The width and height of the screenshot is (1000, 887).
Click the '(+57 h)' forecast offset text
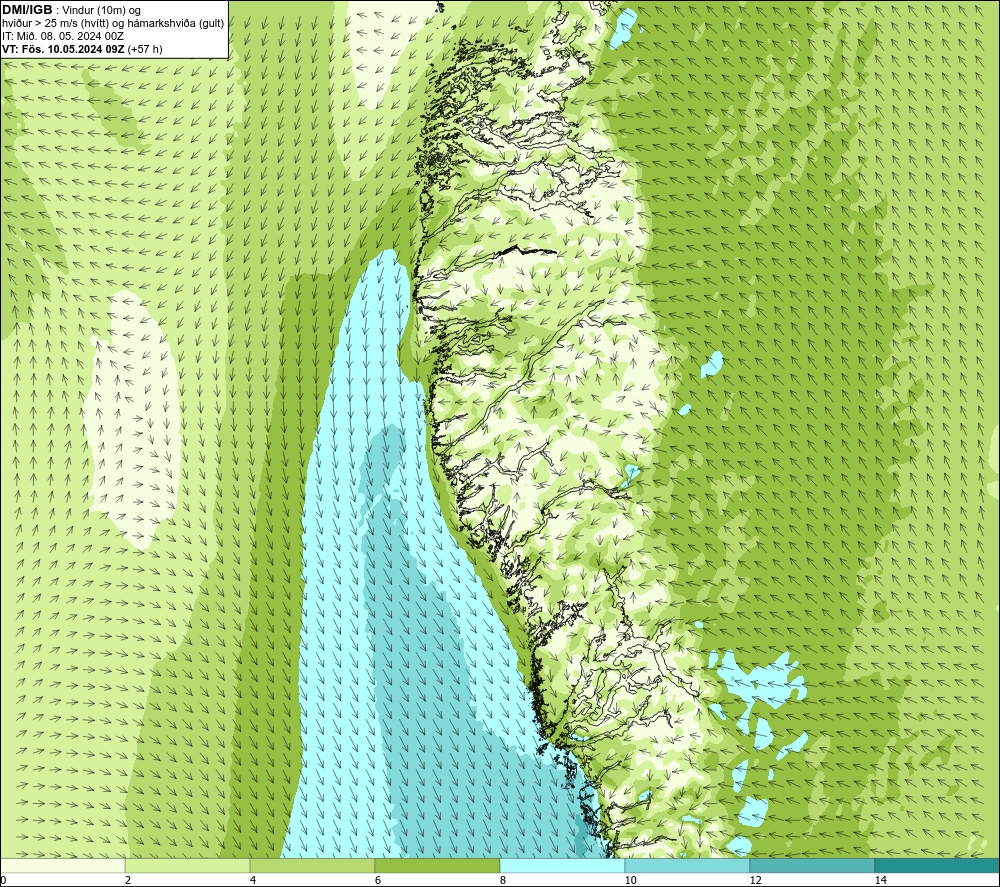145,49
